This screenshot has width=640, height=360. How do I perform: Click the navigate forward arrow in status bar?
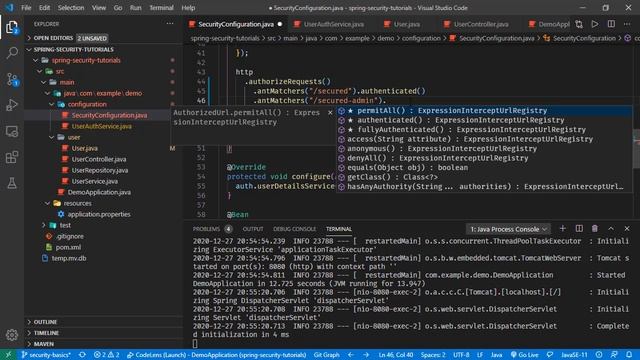(x=366, y=355)
